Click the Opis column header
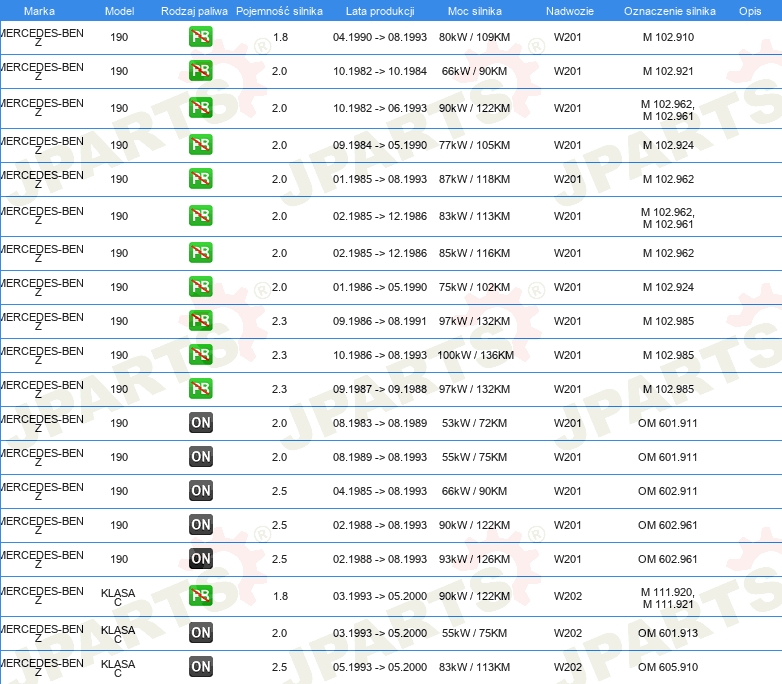 click(x=750, y=11)
